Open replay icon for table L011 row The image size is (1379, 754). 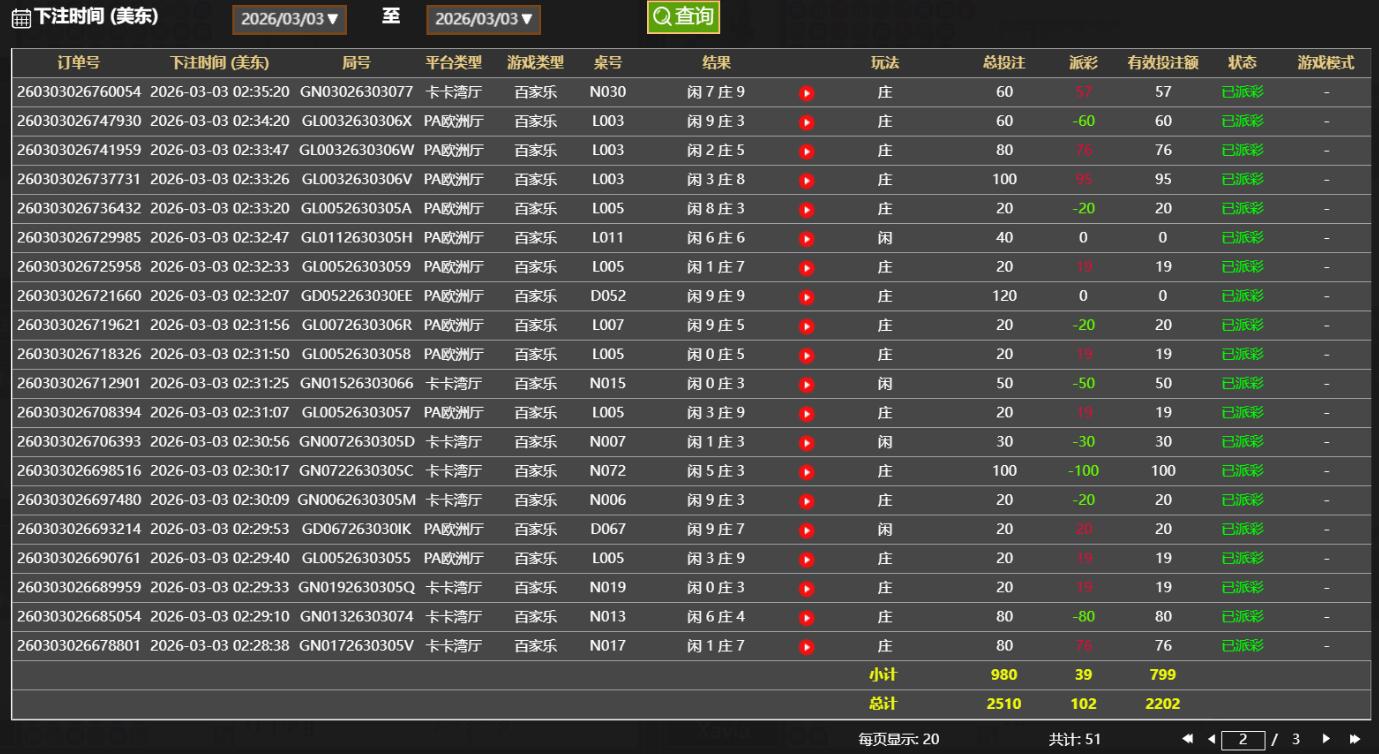coord(806,239)
